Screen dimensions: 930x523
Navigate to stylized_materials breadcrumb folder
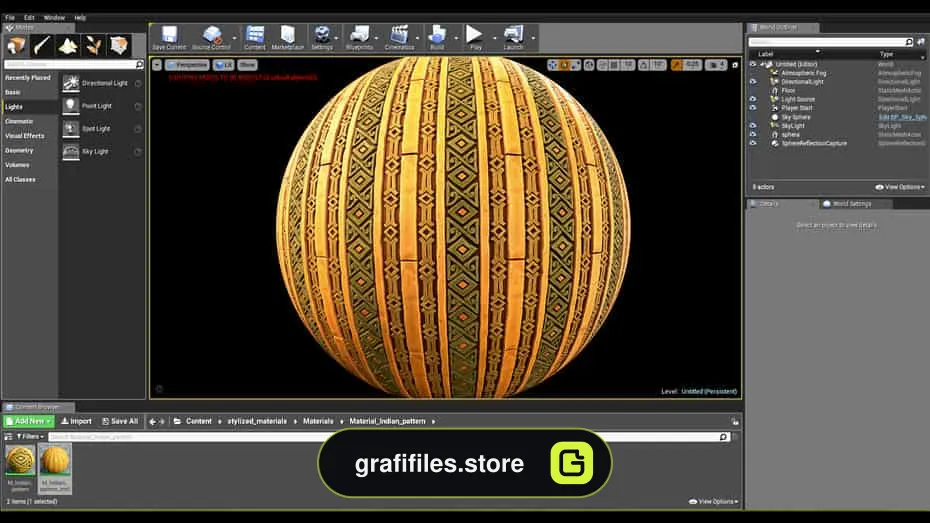(257, 421)
